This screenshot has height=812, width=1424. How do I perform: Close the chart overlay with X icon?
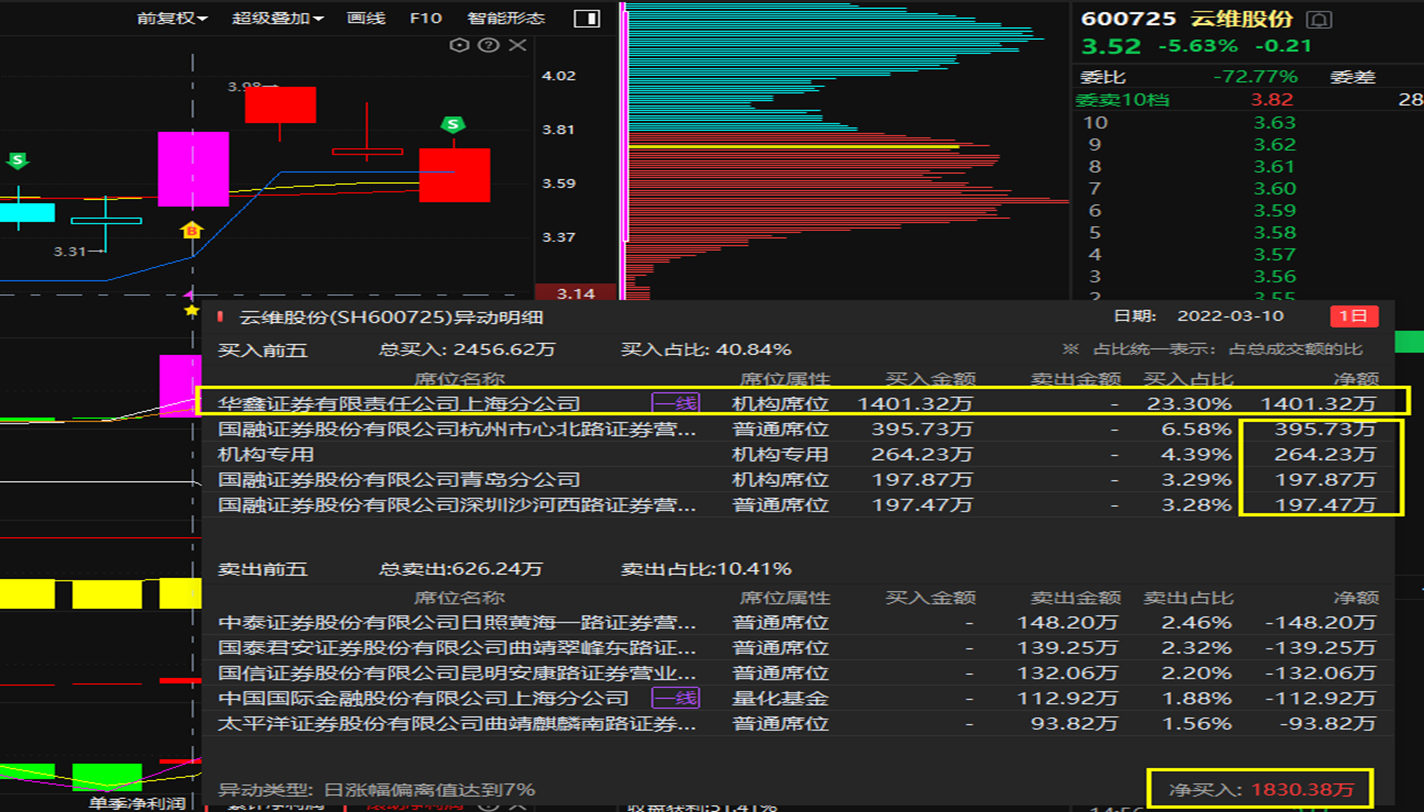tap(517, 45)
